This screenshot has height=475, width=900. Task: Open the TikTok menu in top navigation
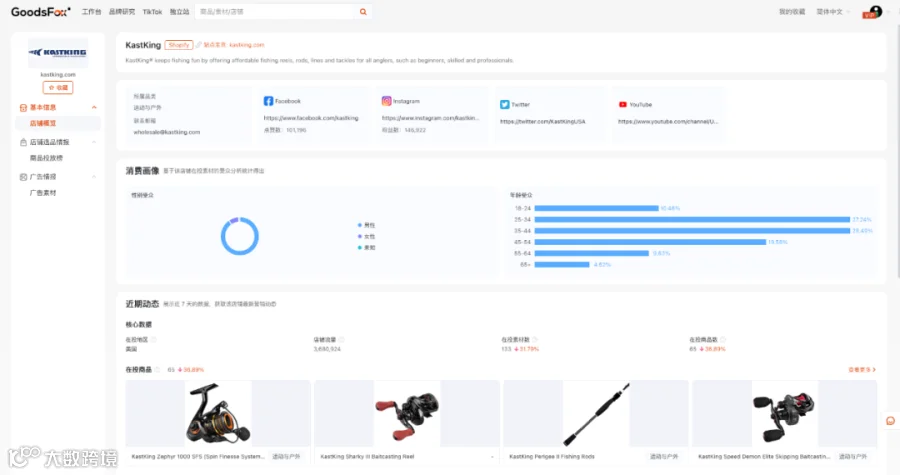[x=152, y=11]
